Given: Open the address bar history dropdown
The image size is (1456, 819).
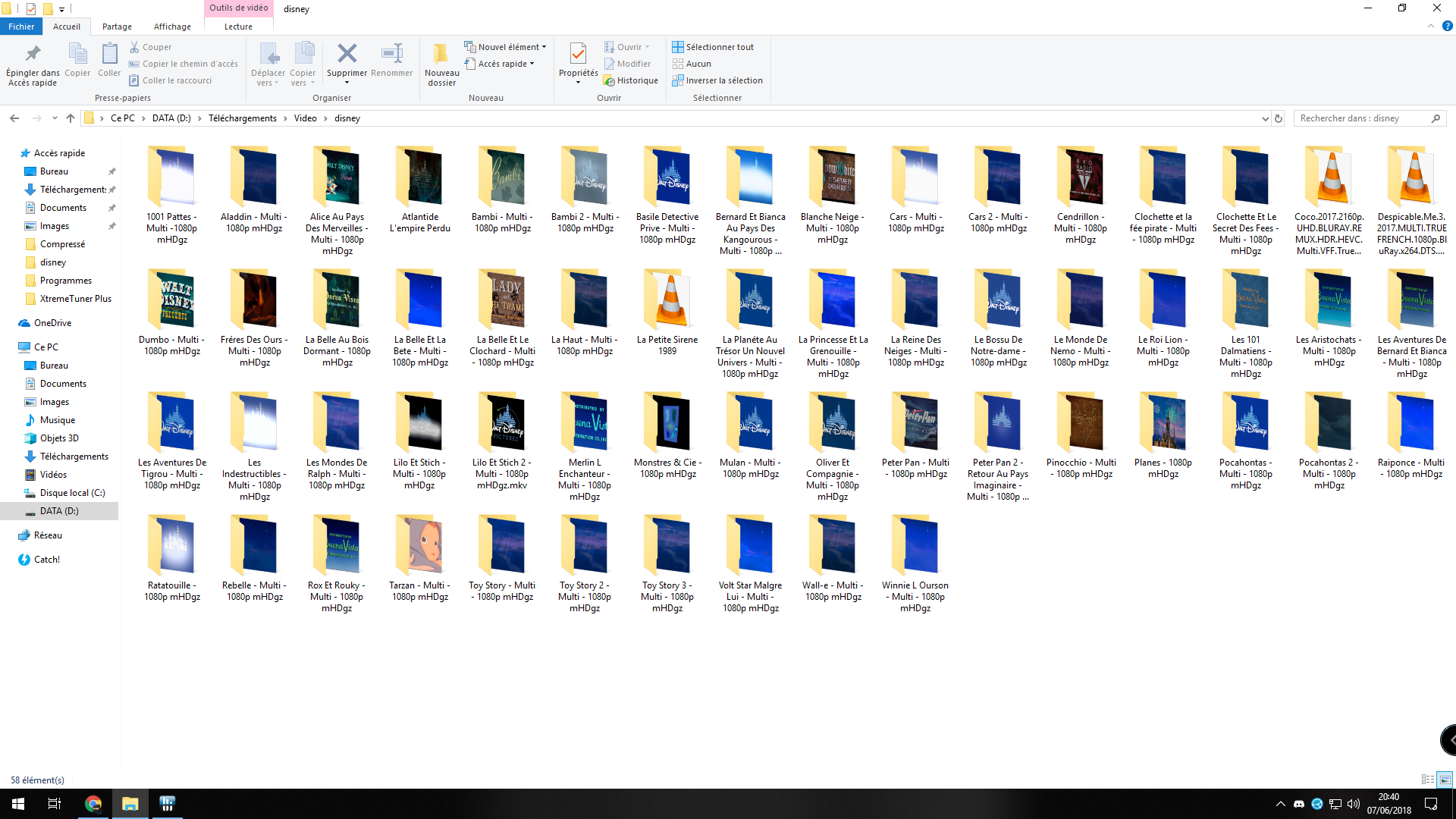Looking at the screenshot, I should 1265,118.
